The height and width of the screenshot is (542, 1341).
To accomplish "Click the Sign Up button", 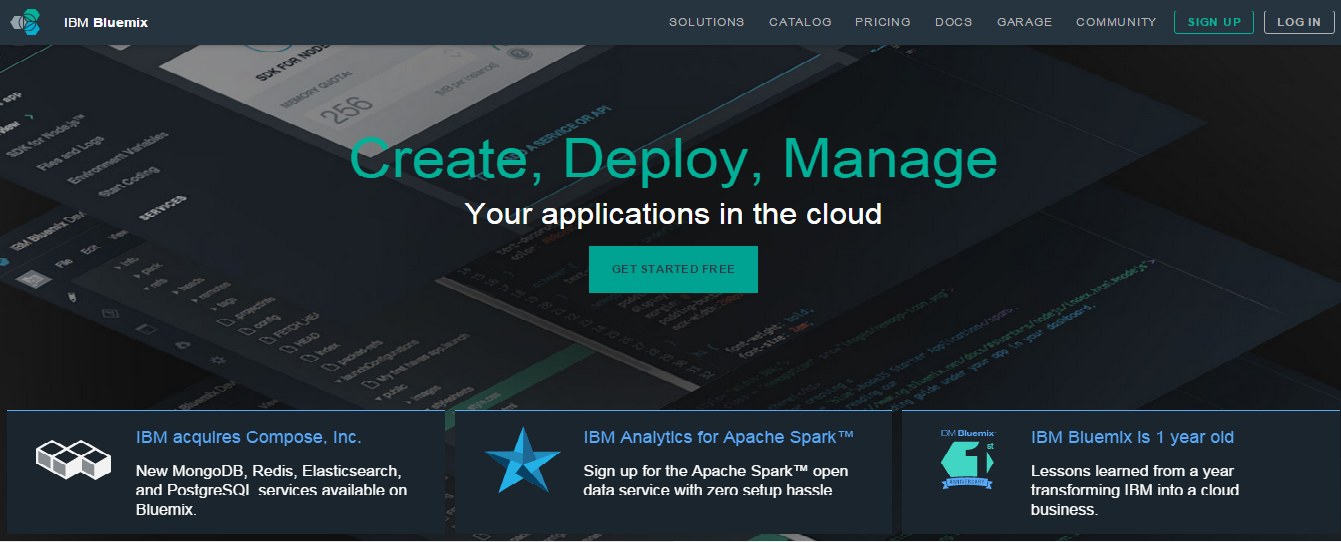I will [1214, 22].
